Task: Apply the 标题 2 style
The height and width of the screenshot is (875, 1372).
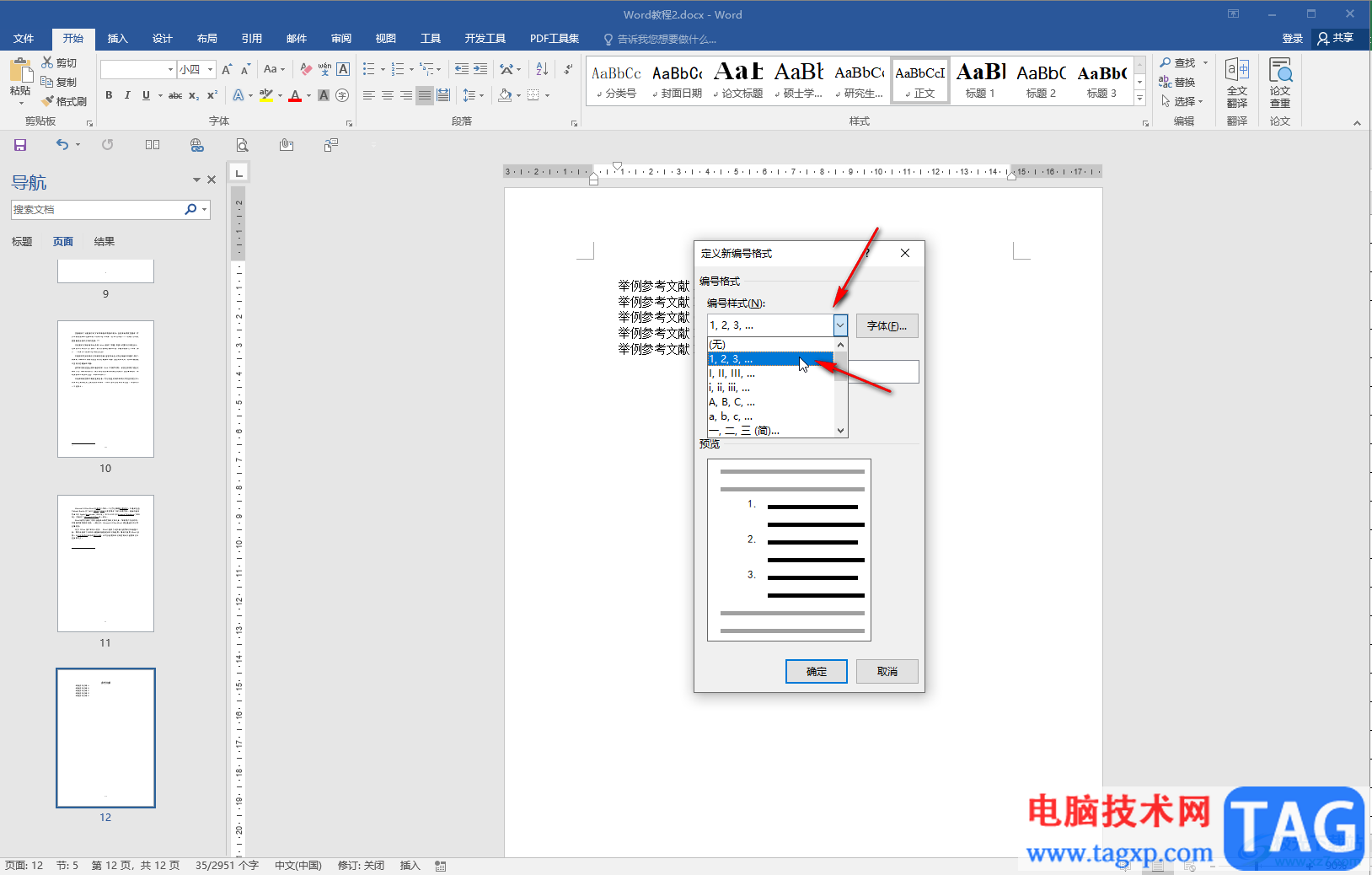Action: 1042,81
